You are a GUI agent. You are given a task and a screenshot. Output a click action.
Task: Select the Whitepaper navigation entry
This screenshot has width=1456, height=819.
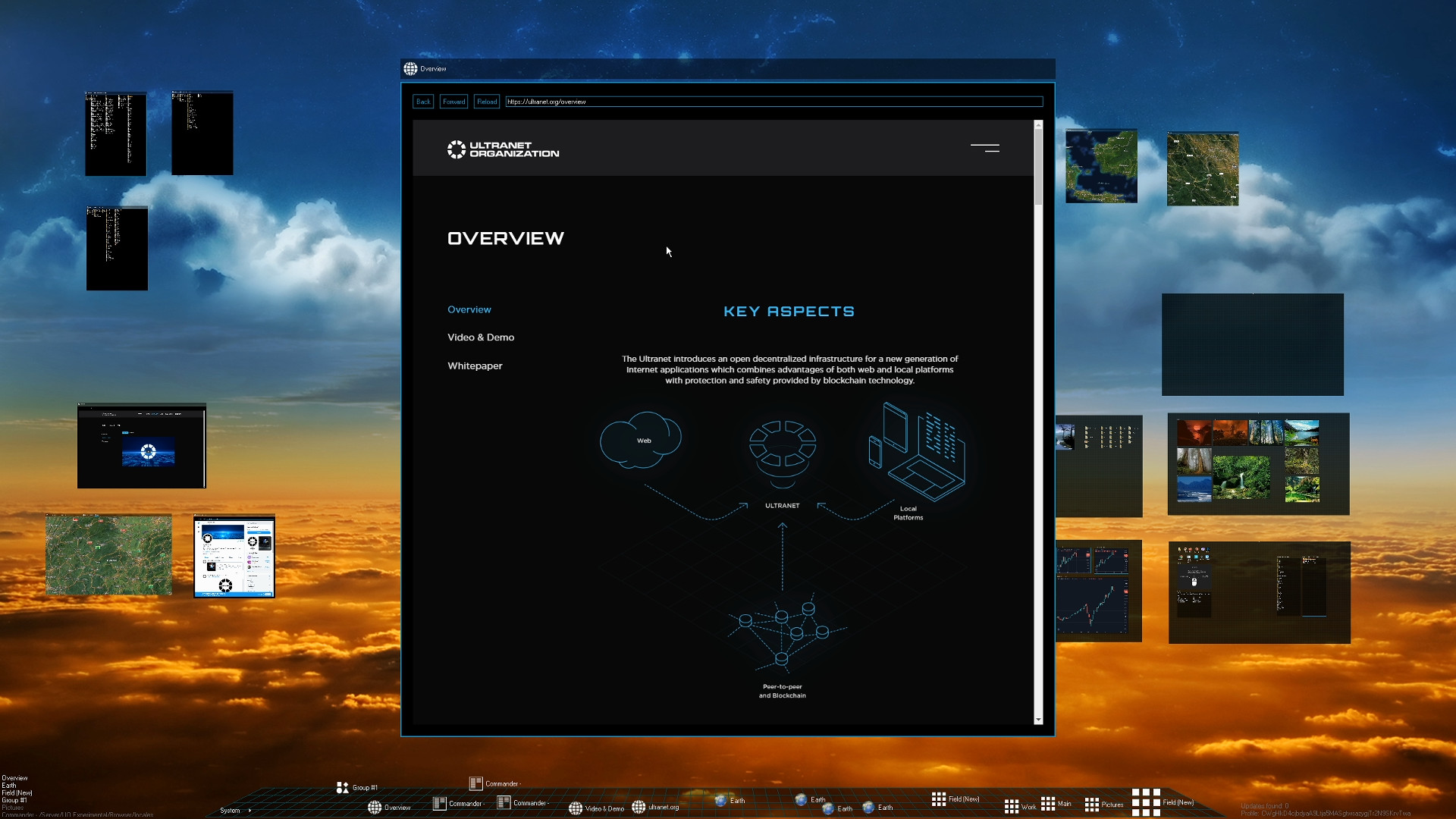coord(474,366)
